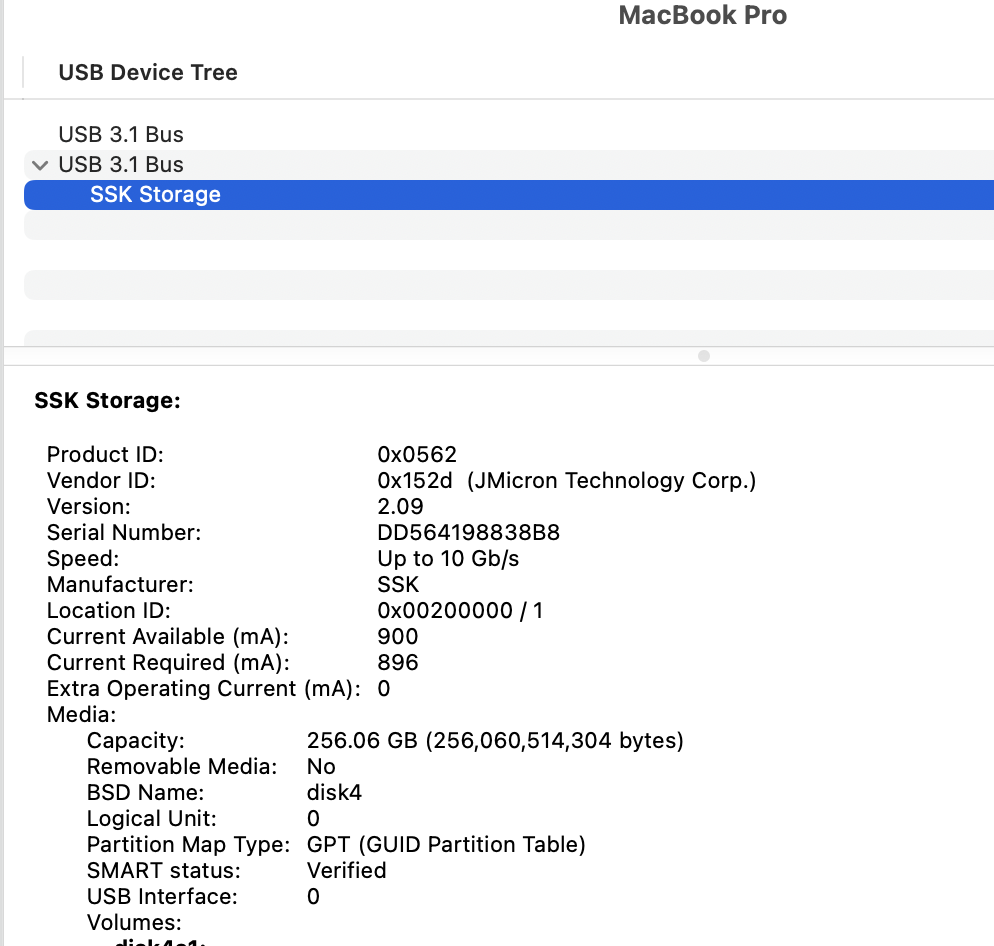Click the Media: label
994x946 pixels.
point(82,715)
